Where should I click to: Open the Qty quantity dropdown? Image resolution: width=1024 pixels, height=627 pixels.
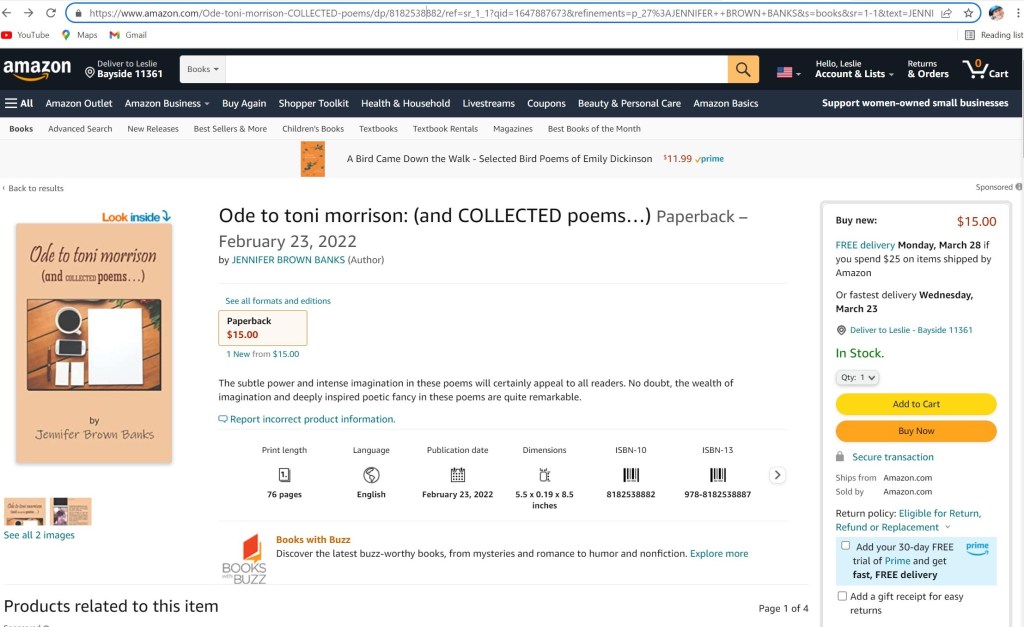857,377
